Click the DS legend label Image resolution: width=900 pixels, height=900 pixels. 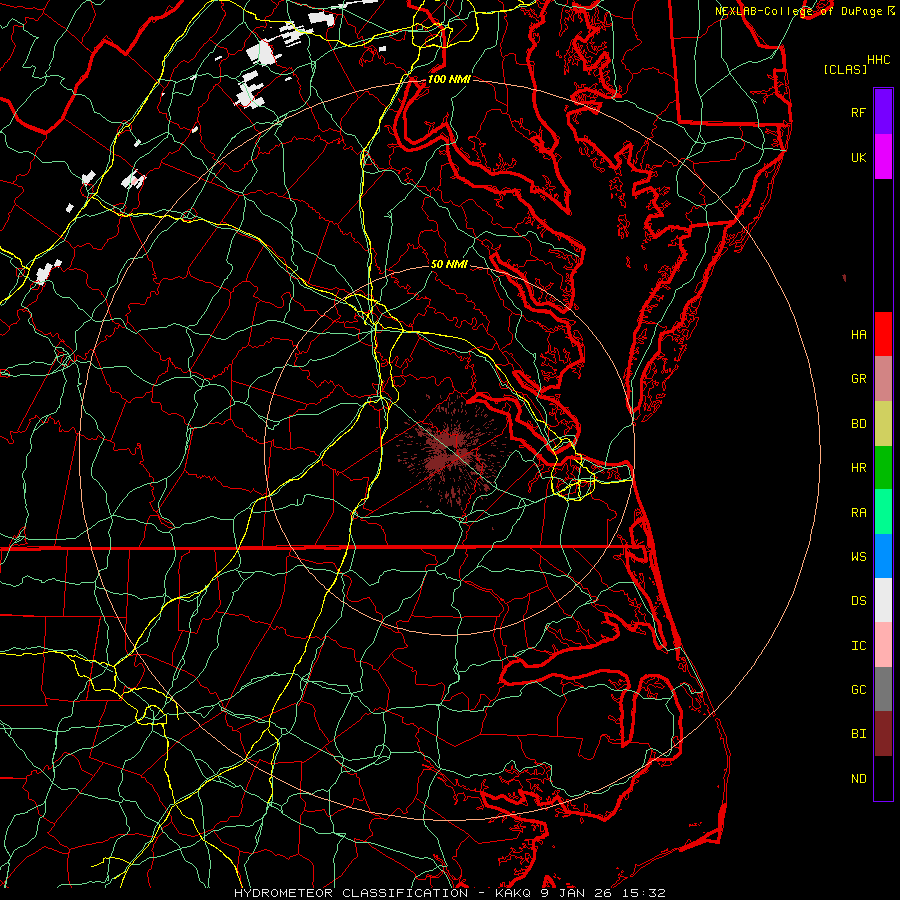pos(858,601)
